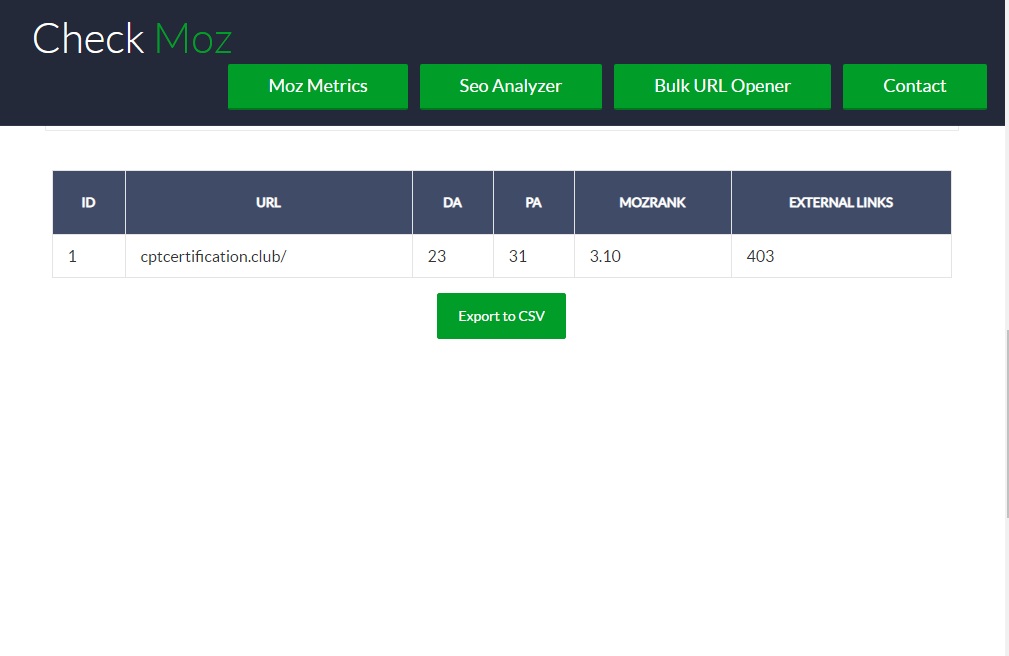
Task: Click the URL column header
Action: (x=269, y=203)
